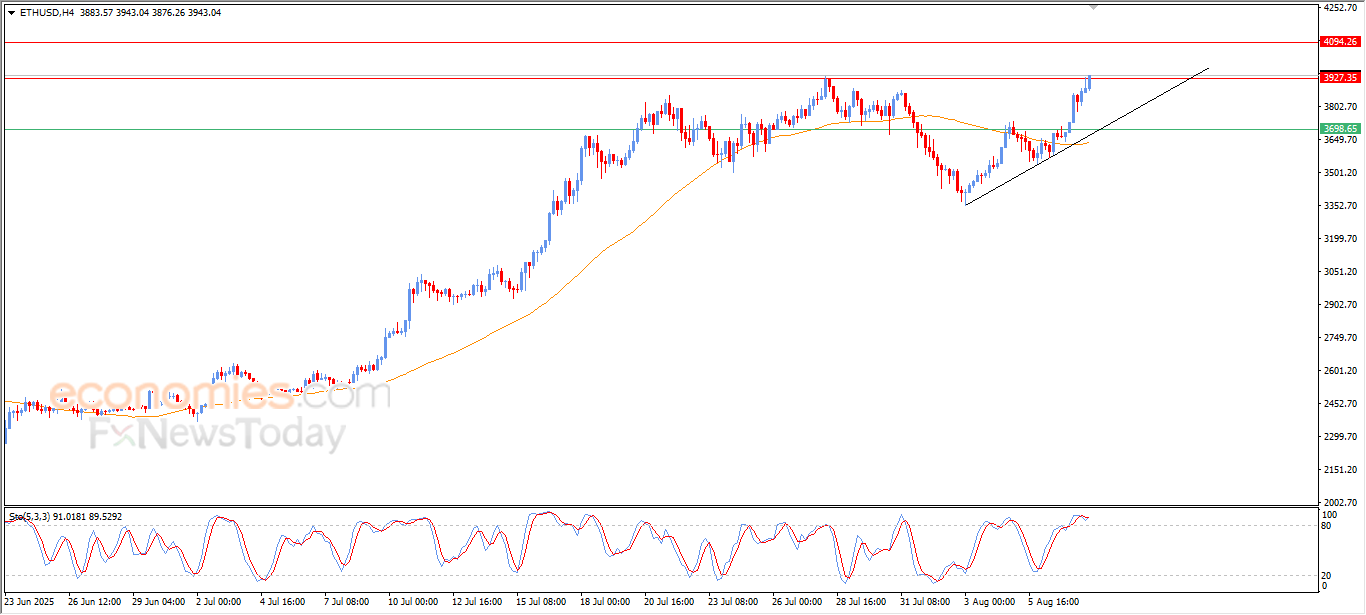Click the stochastic scale 20 label
The width and height of the screenshot is (1366, 615).
tap(1327, 575)
